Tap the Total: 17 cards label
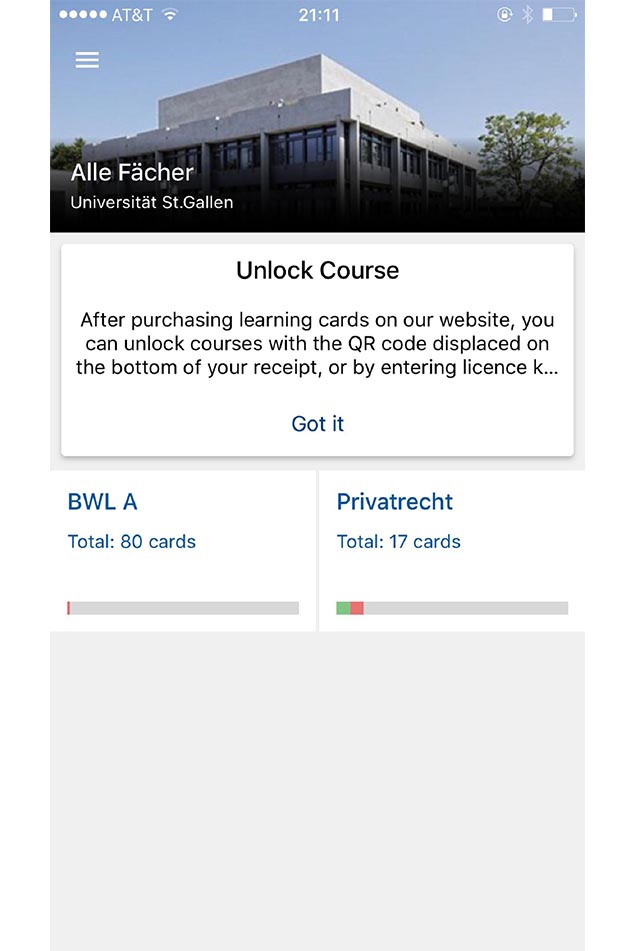Screen dimensions: 634x951 pos(398,542)
